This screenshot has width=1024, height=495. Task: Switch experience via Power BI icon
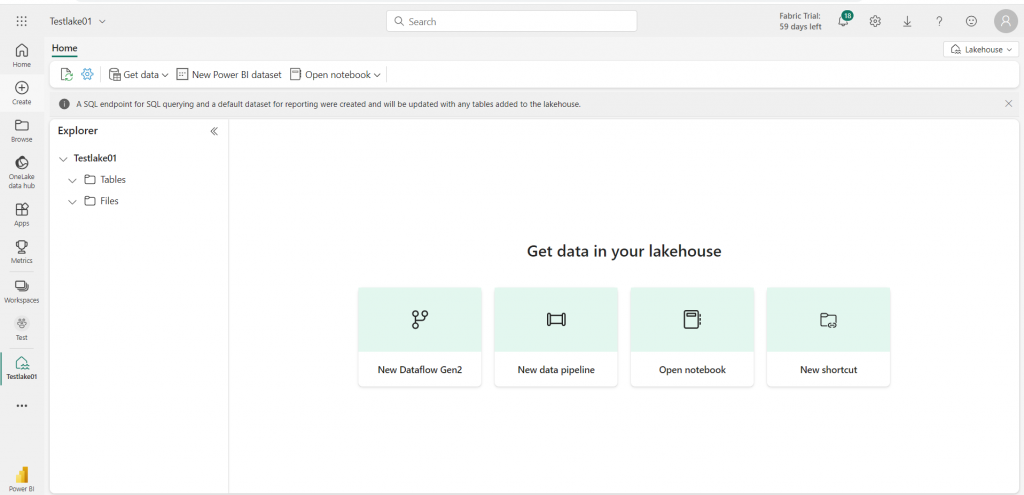pyautogui.click(x=22, y=479)
